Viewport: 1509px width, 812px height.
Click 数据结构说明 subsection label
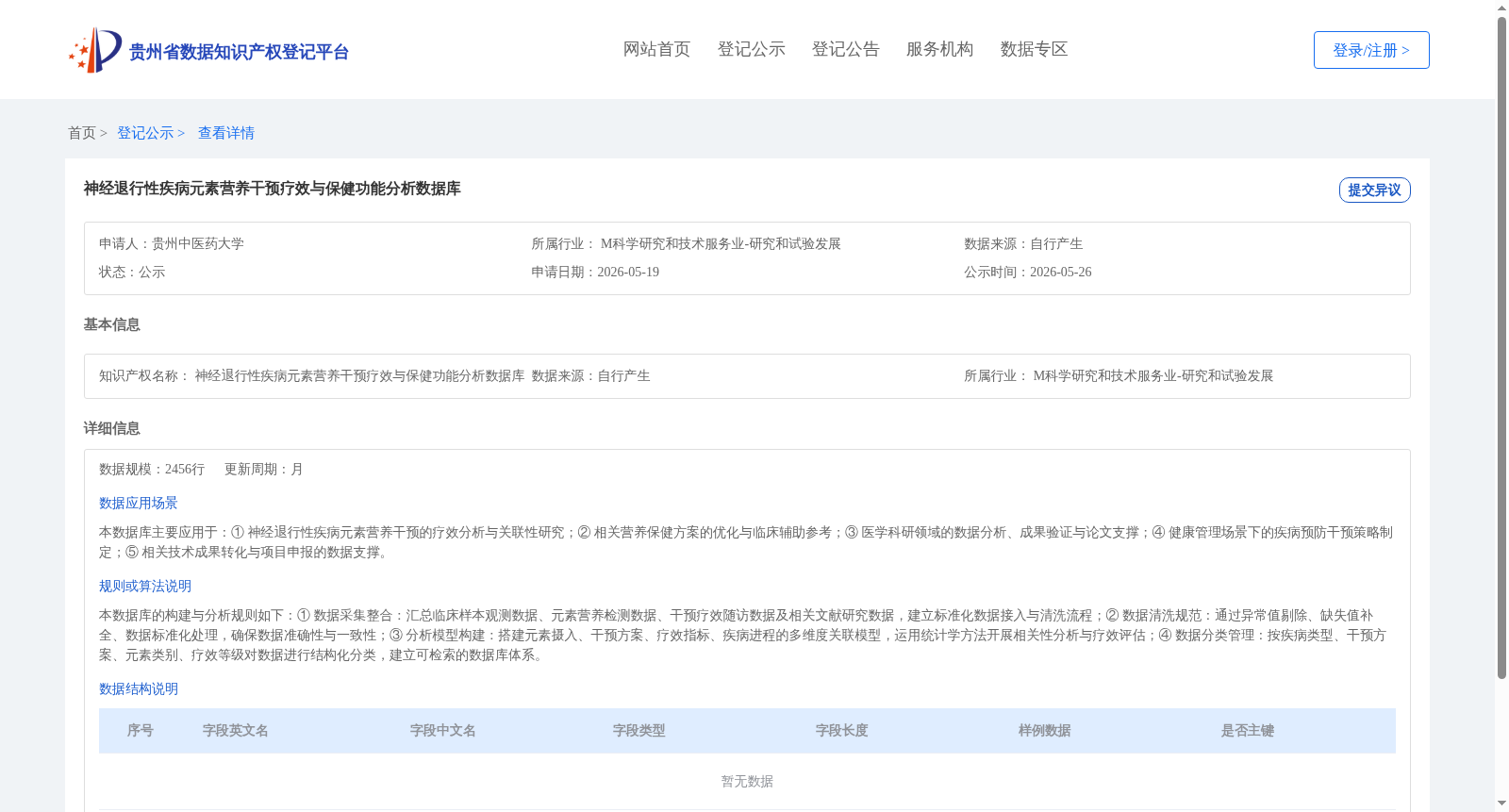139,688
